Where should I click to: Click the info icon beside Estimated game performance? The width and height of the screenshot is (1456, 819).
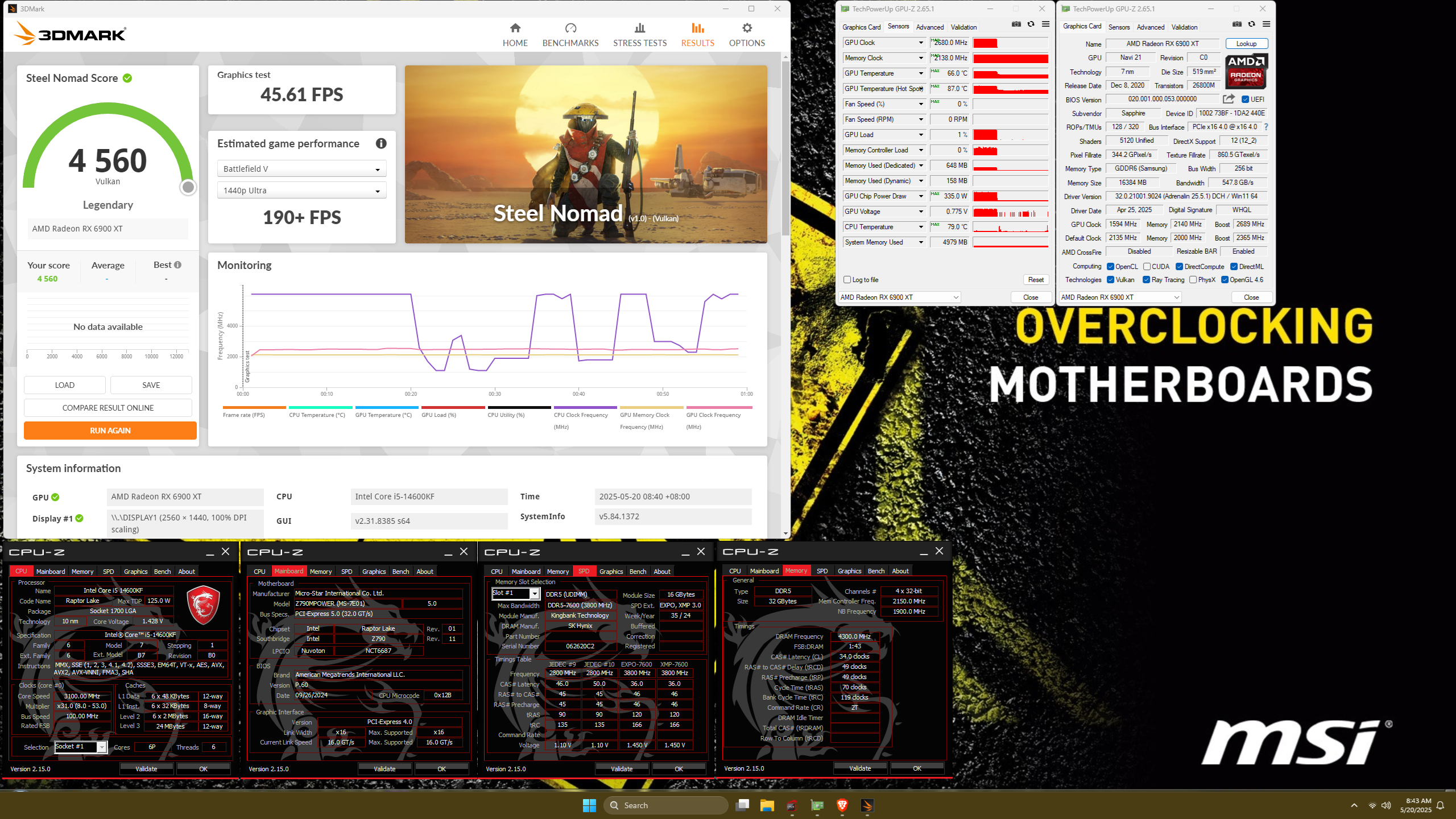click(381, 143)
